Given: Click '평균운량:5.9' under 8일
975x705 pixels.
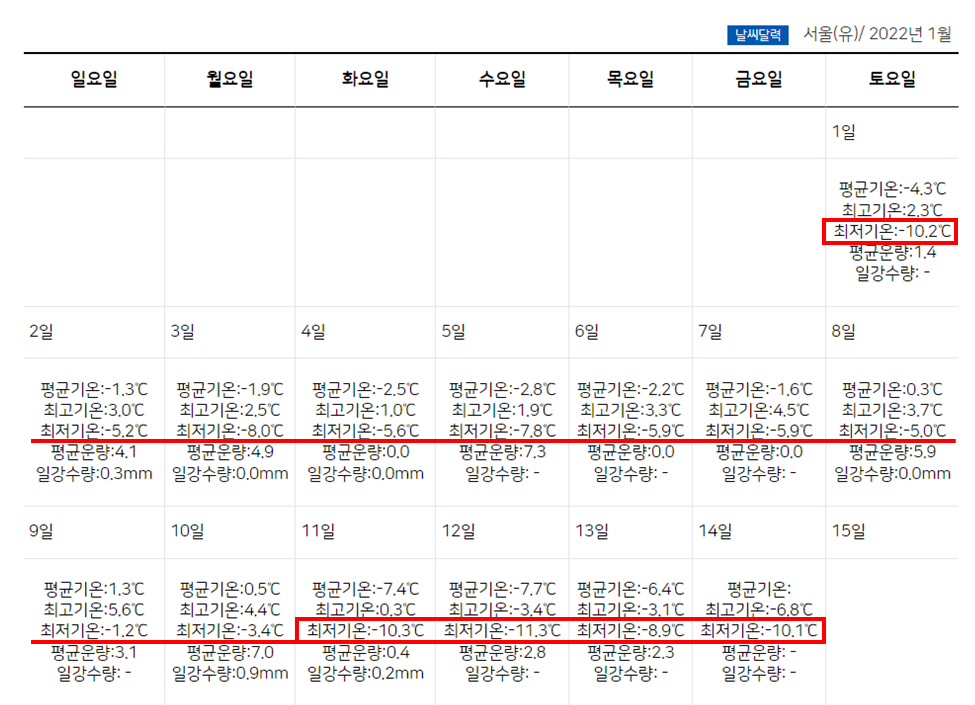Looking at the screenshot, I should (x=892, y=452).
